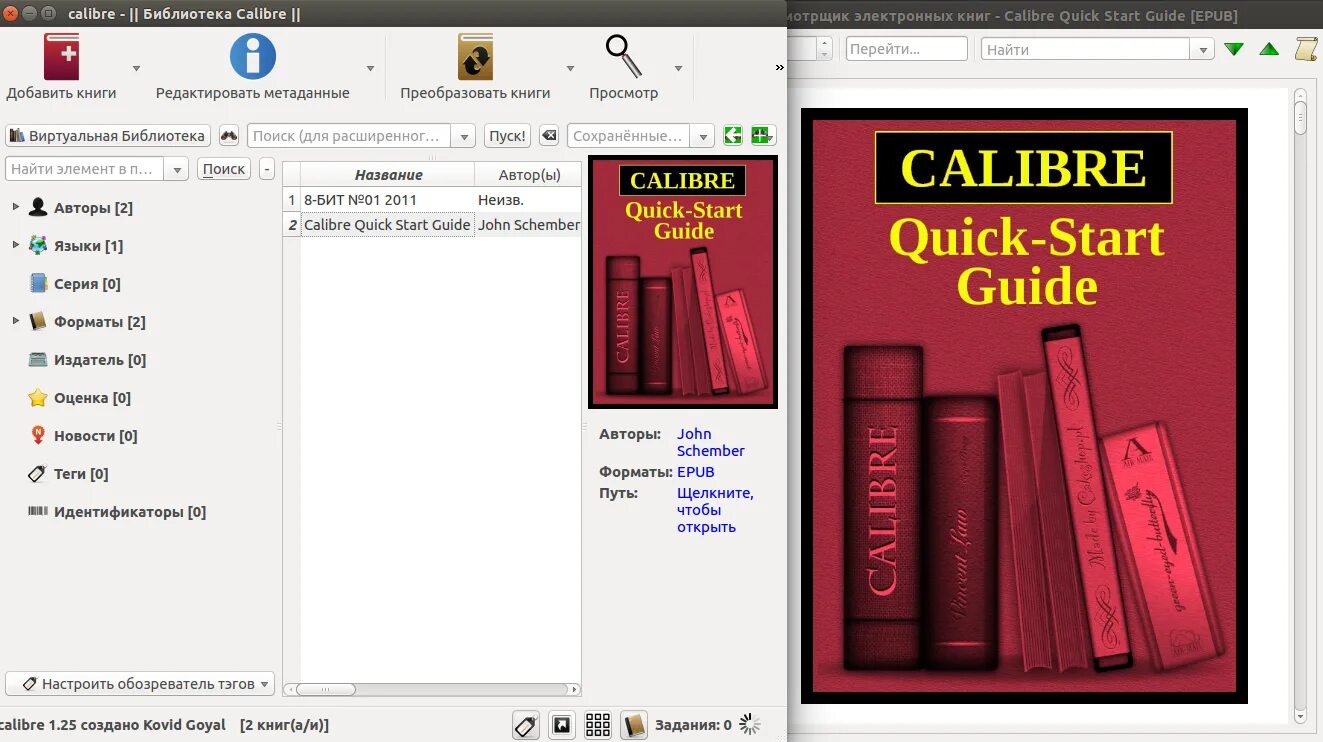This screenshot has height=742, width=1323.
Task: Click the Languages globe icon
Action: point(38,245)
